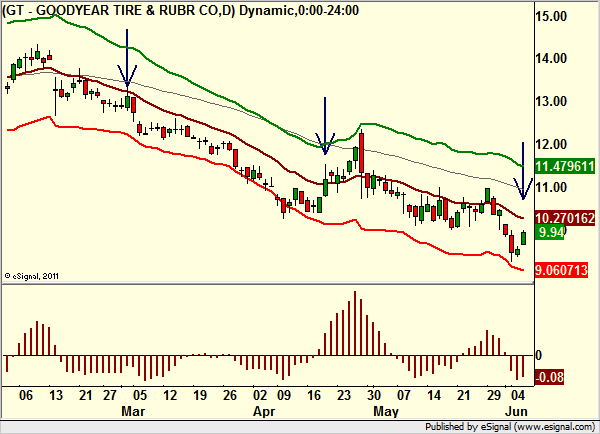Click the date label 04 on time axis

[x=518, y=395]
